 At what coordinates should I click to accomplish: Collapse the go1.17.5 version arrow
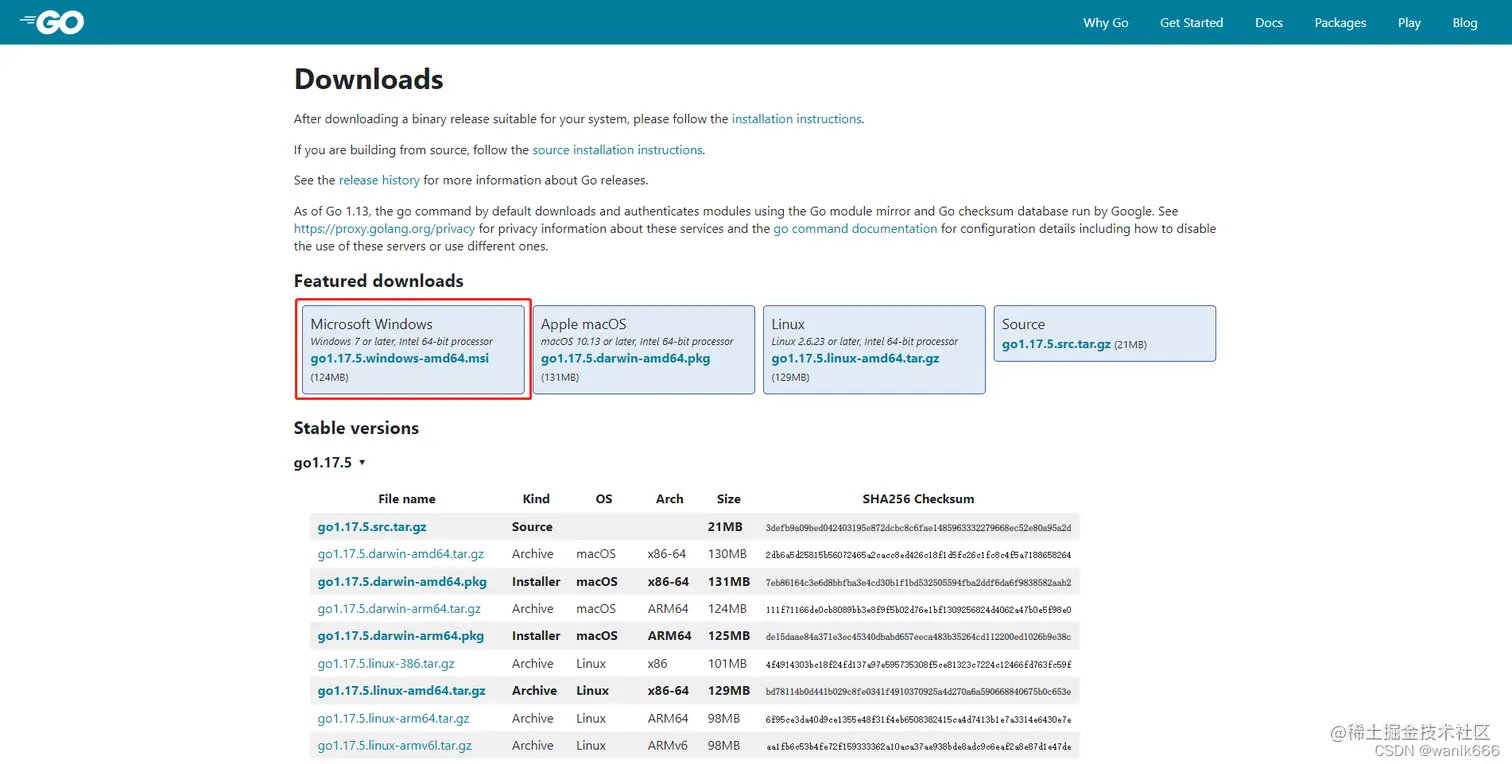click(362, 463)
